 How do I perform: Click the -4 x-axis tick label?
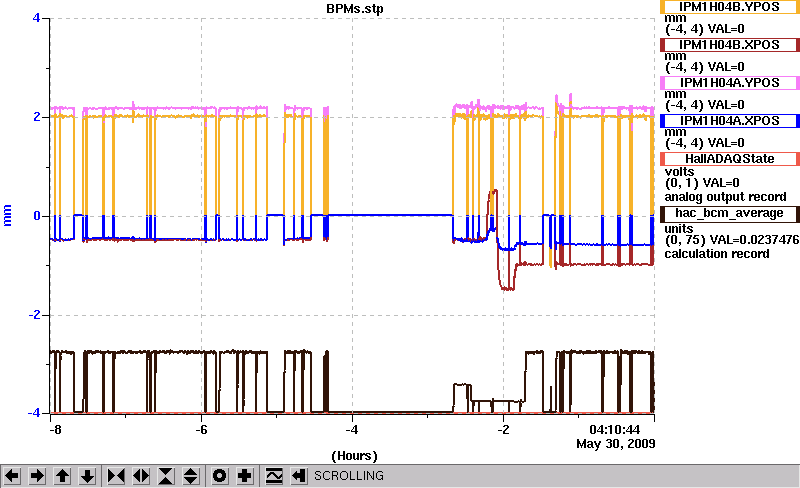coord(352,430)
